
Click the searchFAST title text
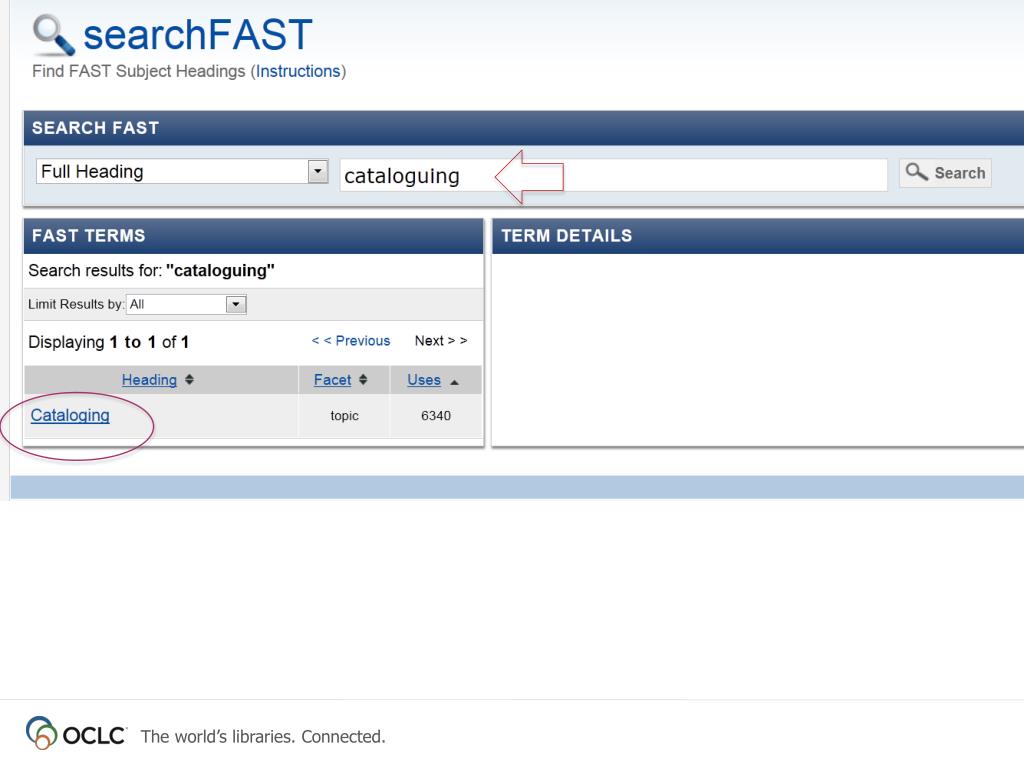tap(198, 35)
